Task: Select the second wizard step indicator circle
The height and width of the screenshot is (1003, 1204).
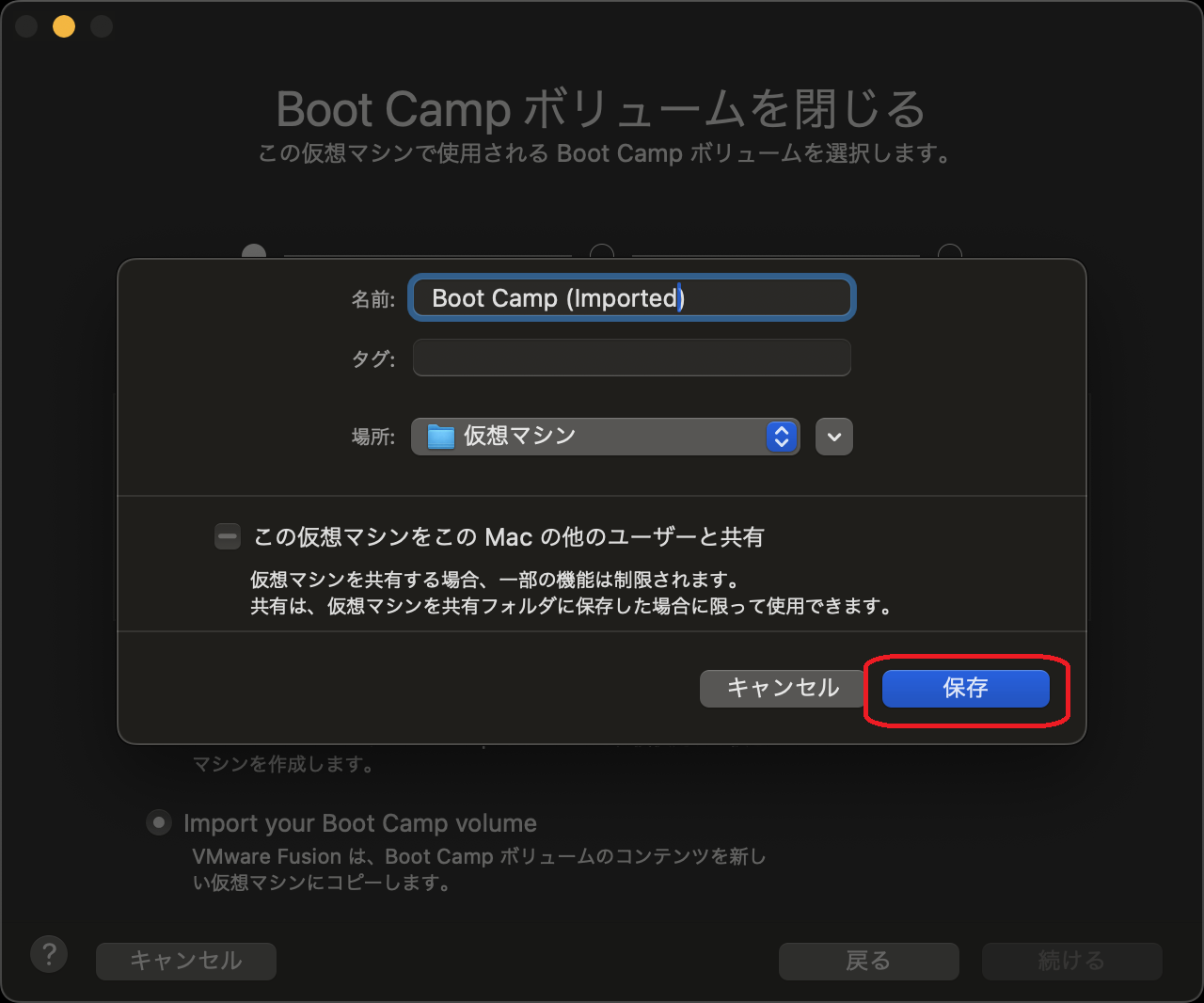Action: 602,252
